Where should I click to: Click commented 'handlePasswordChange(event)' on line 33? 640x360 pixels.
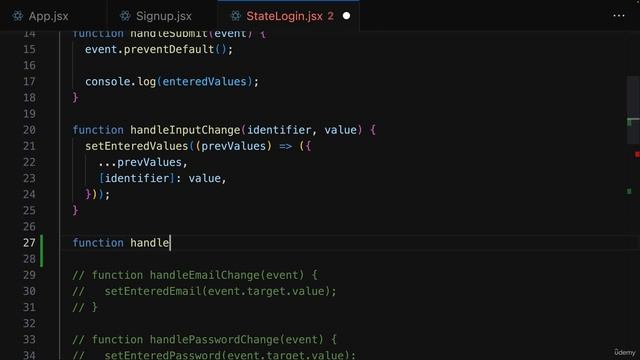click(x=236, y=340)
